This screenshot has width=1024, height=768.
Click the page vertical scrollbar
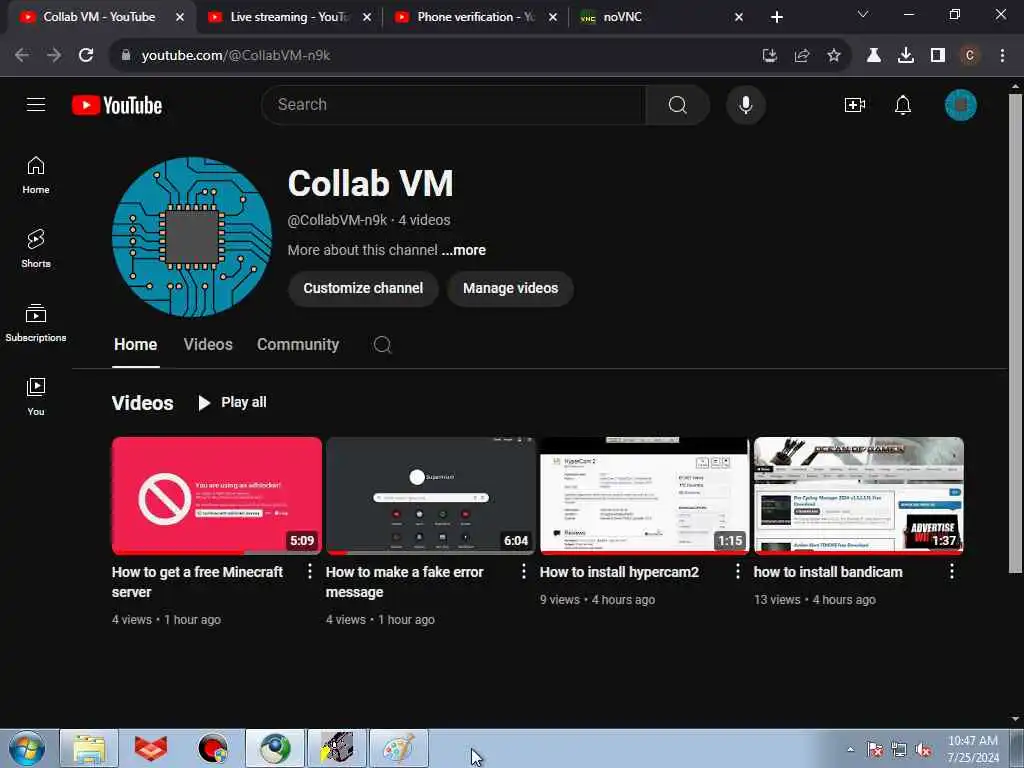pyautogui.click(x=1015, y=333)
